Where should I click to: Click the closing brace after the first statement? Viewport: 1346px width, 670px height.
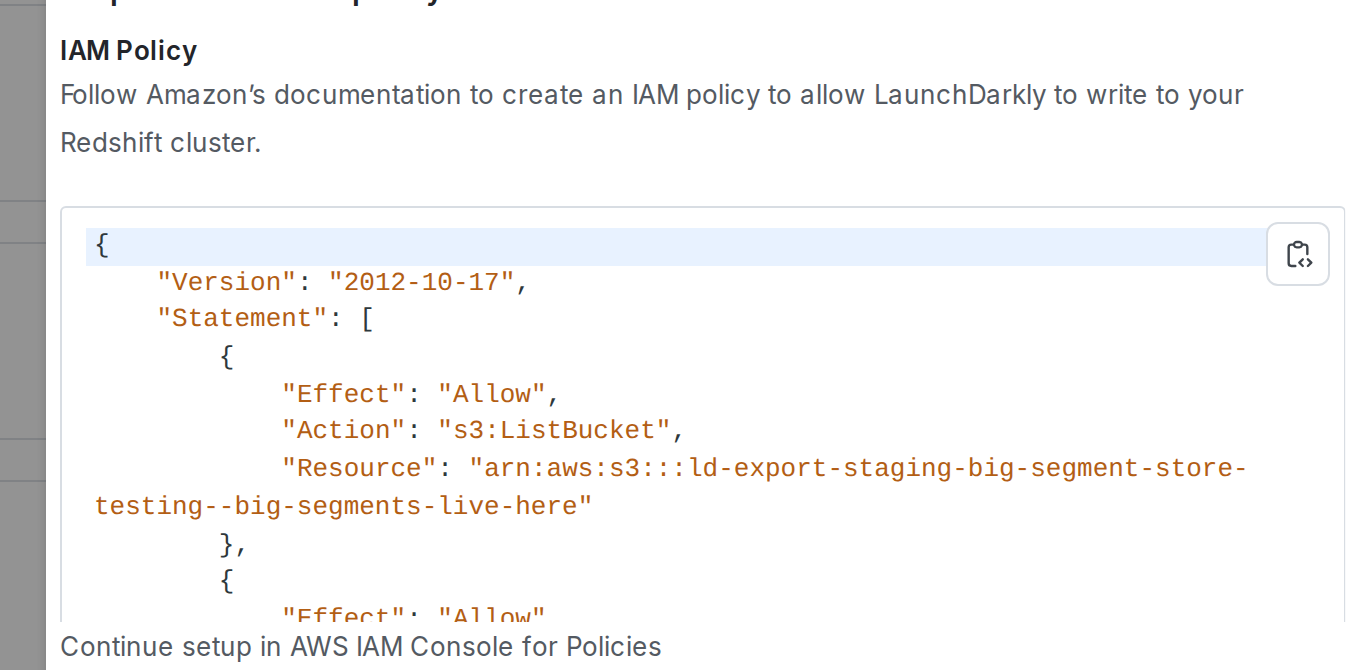tap(230, 544)
